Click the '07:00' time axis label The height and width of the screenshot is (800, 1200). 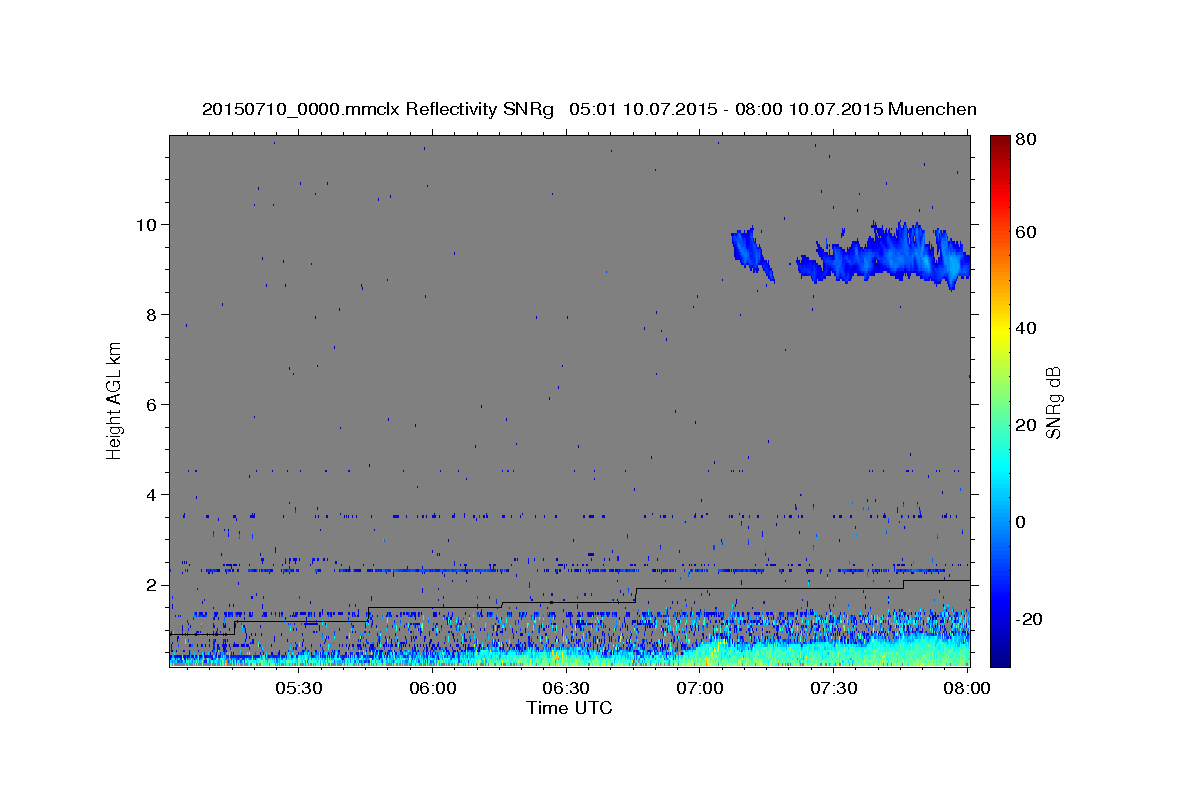coord(700,689)
